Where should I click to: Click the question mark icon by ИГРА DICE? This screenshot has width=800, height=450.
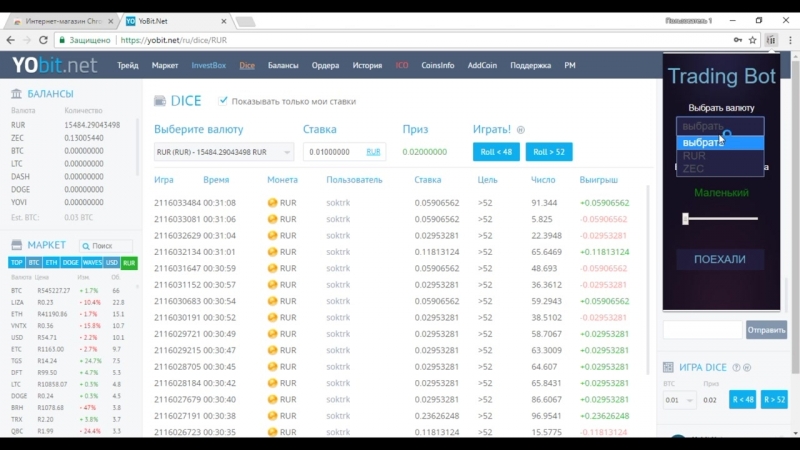[736, 367]
